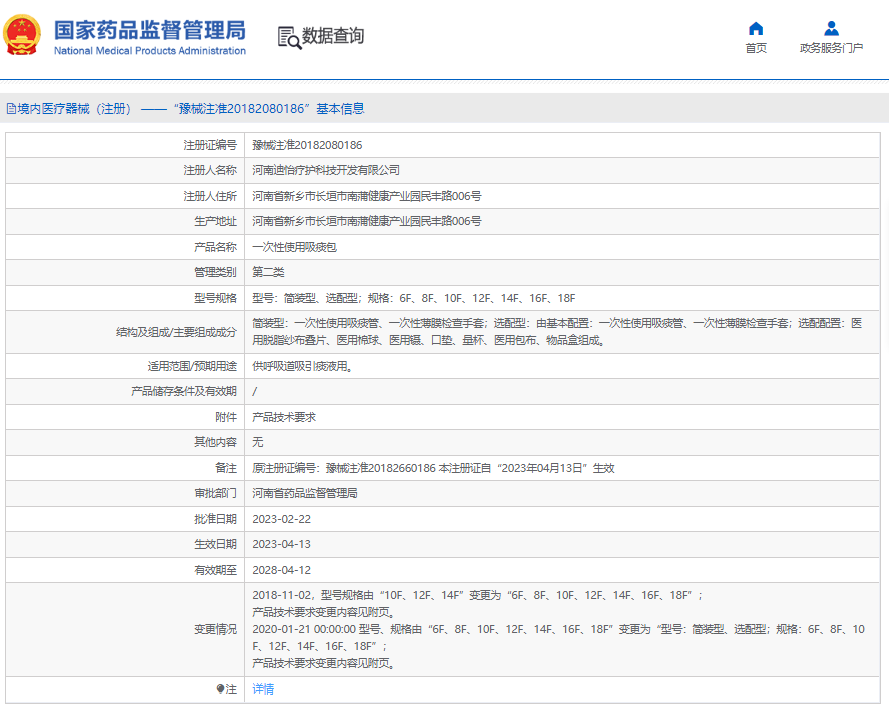Image resolution: width=889 pixels, height=709 pixels.
Task: Click the 数据查询 heading text
Action: coord(333,36)
